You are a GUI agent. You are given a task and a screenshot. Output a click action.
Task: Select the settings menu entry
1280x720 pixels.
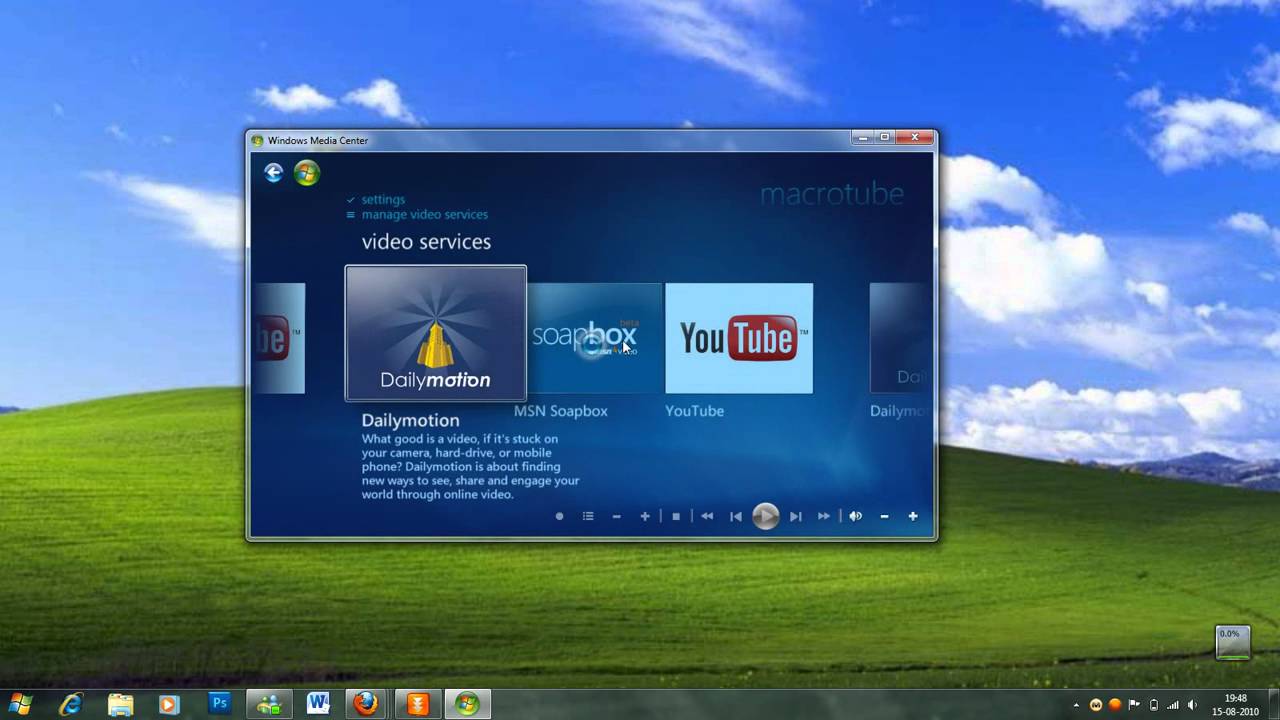pos(383,199)
